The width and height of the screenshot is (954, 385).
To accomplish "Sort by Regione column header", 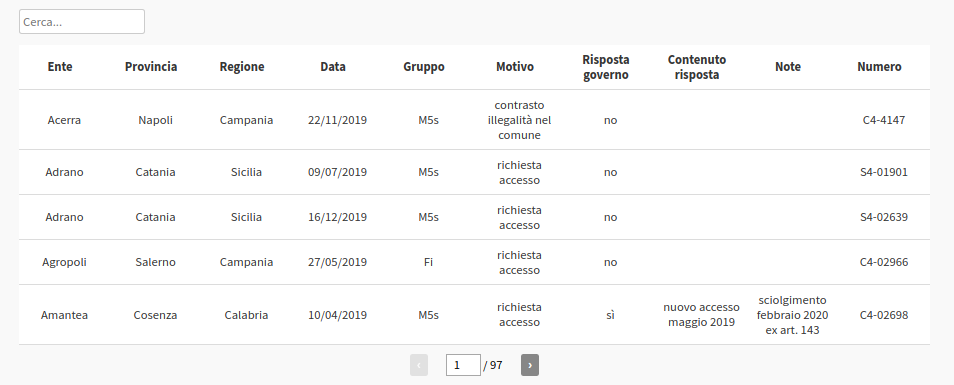I will pyautogui.click(x=242, y=67).
